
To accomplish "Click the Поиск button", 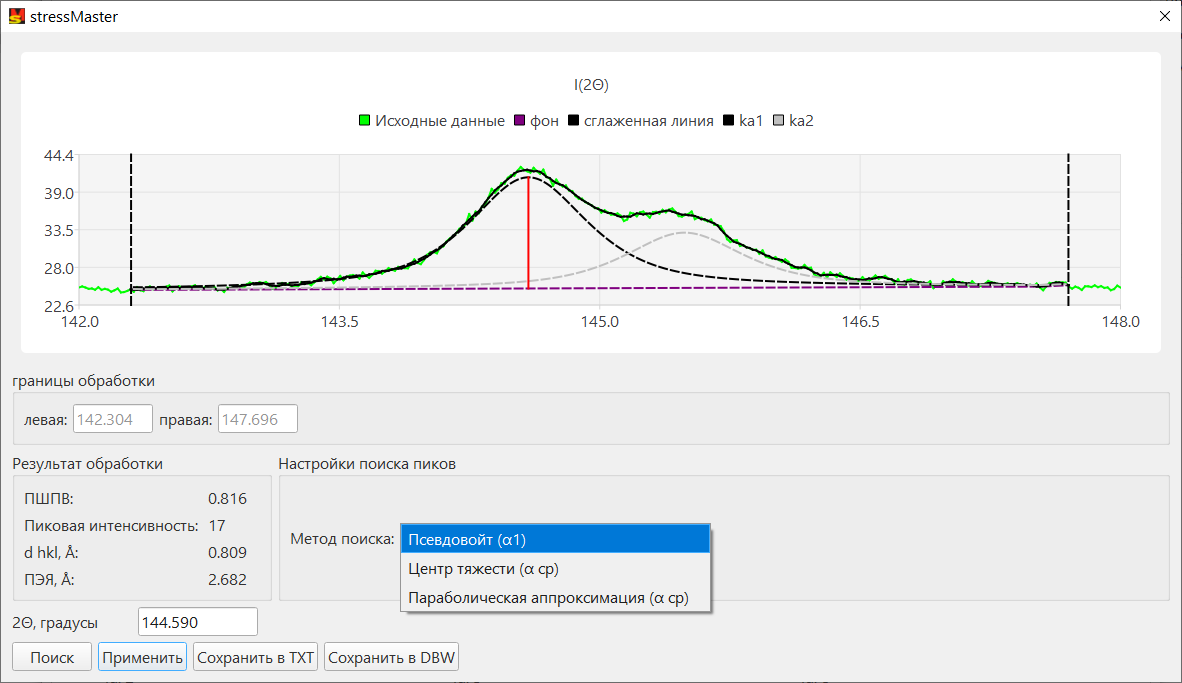I will 52,657.
